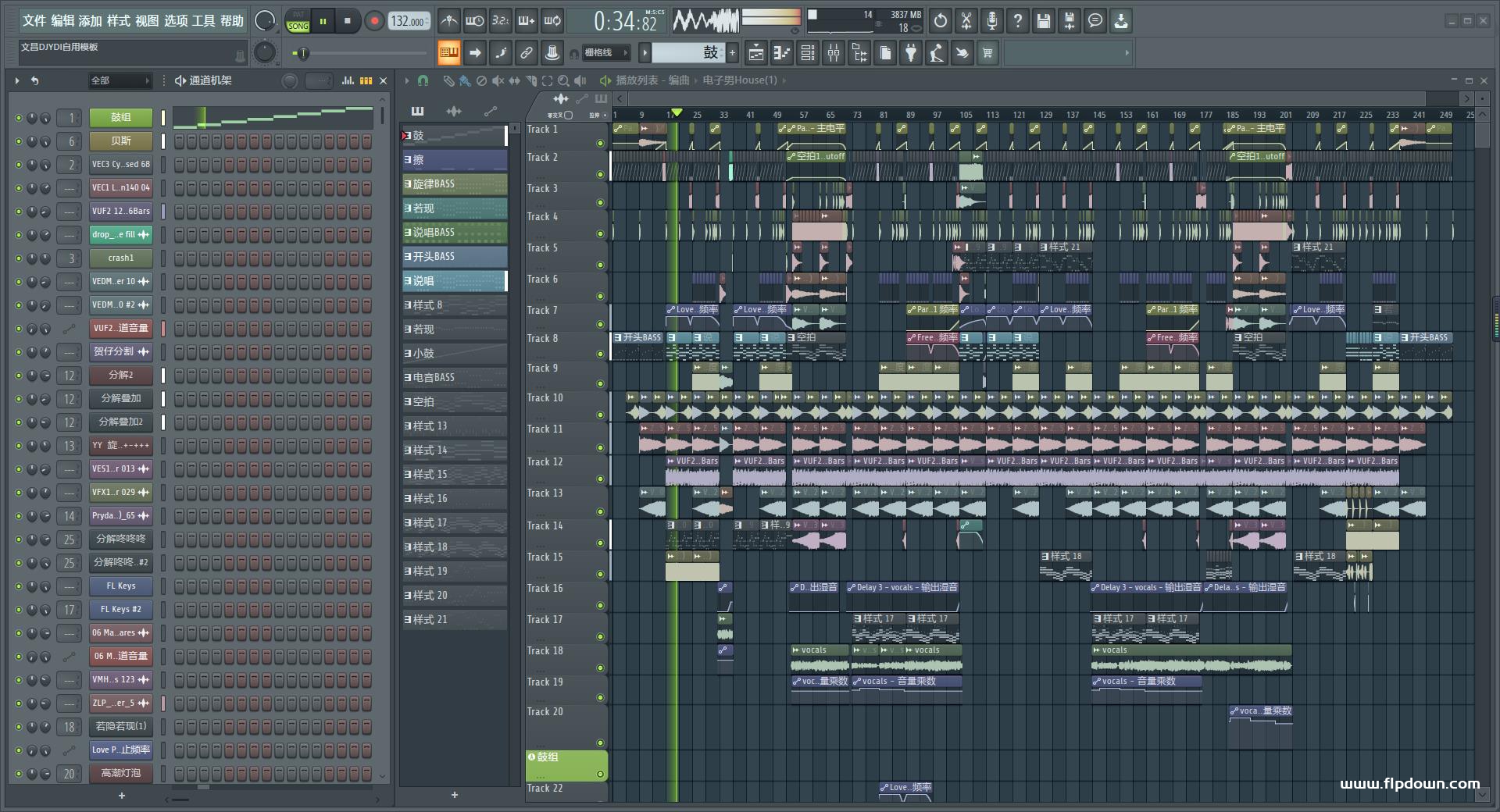Add a new channel with plus button
The height and width of the screenshot is (812, 1500).
tap(122, 796)
